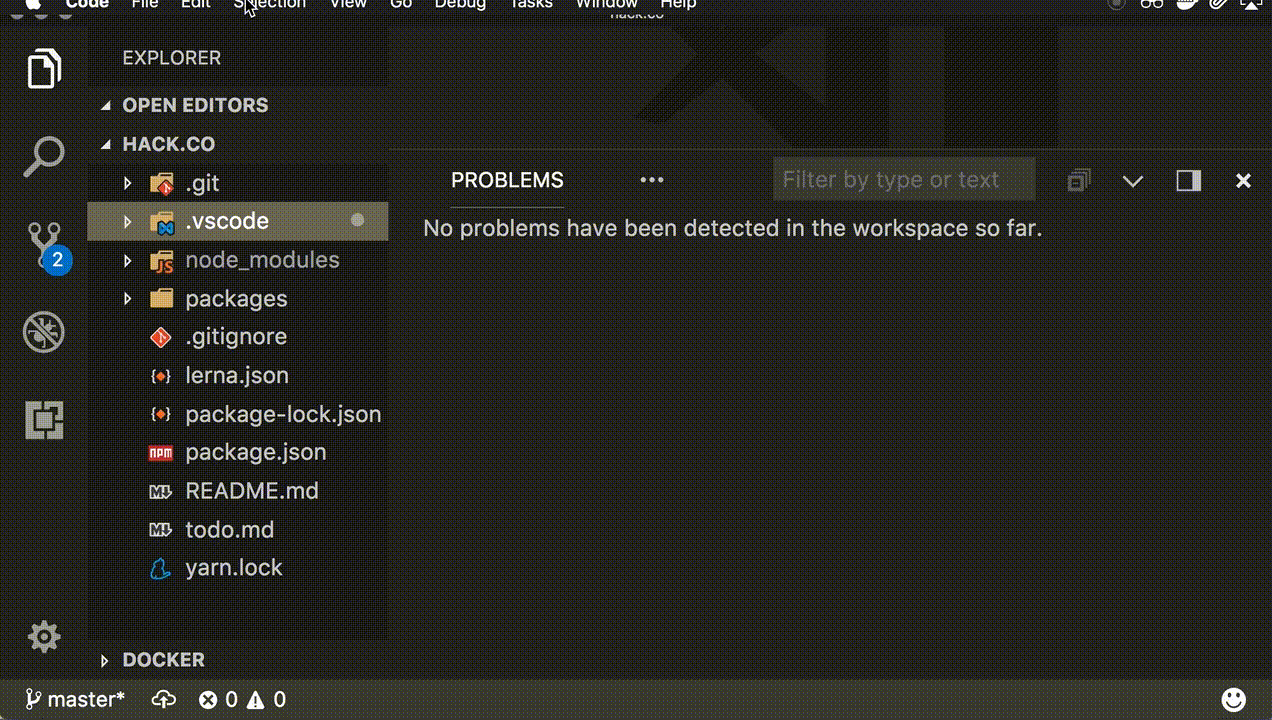Open the Manage gear icon
The width and height of the screenshot is (1272, 720).
pos(44,637)
